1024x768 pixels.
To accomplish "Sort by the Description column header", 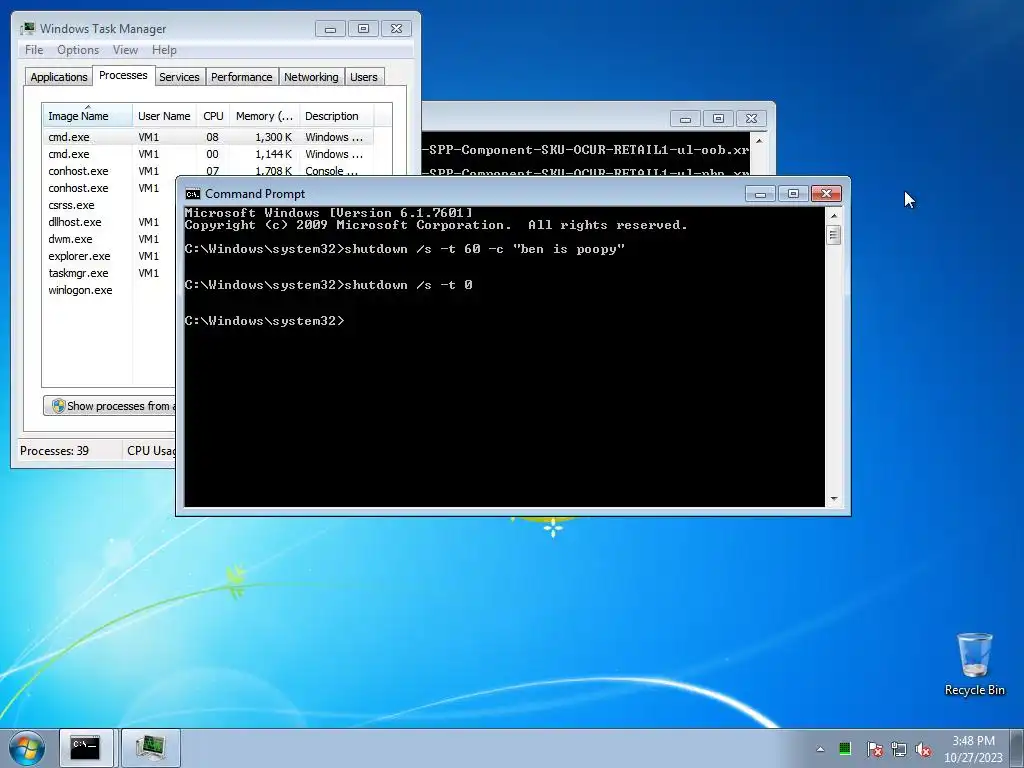I will click(336, 116).
